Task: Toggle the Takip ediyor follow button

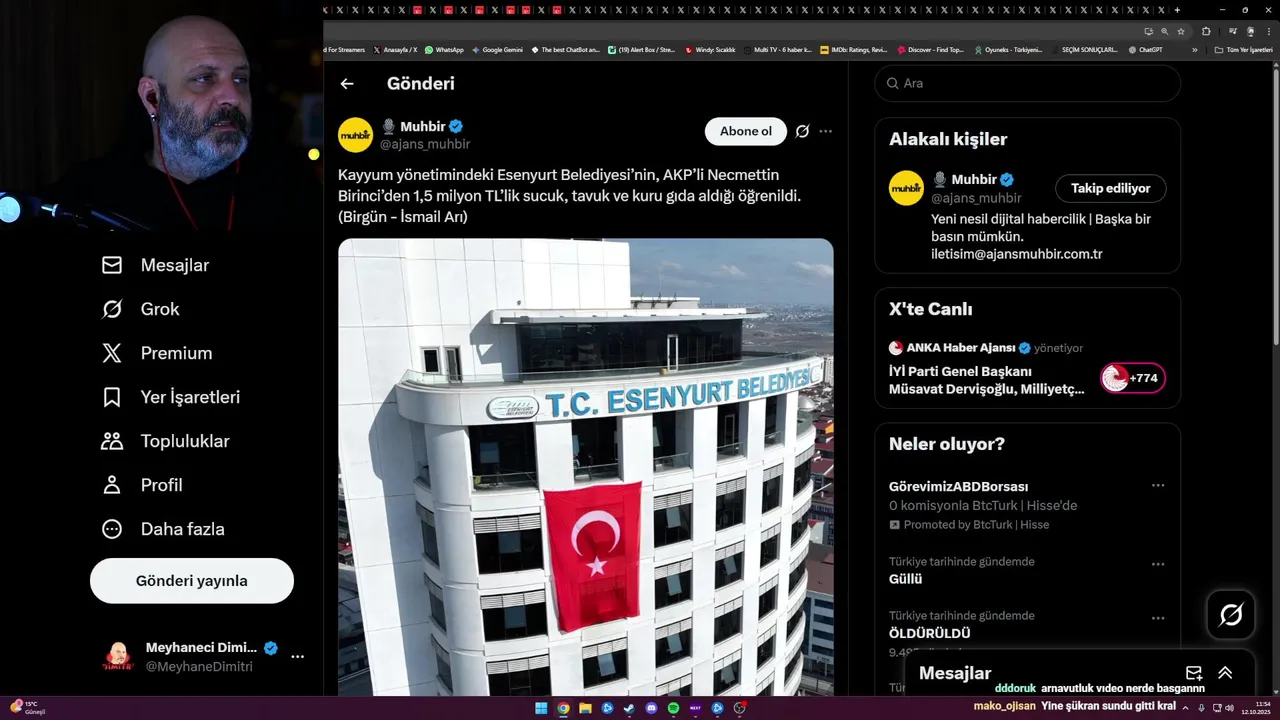Action: [x=1111, y=188]
